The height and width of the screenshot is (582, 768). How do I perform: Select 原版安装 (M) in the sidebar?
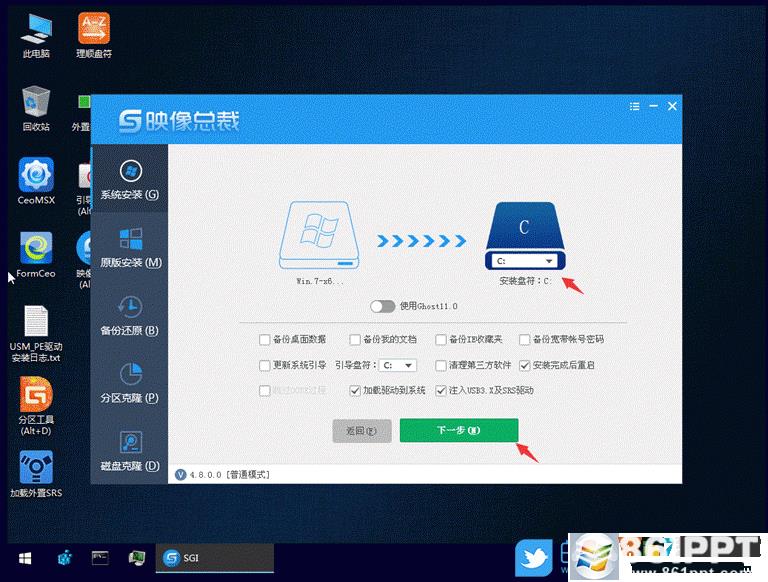[x=129, y=247]
